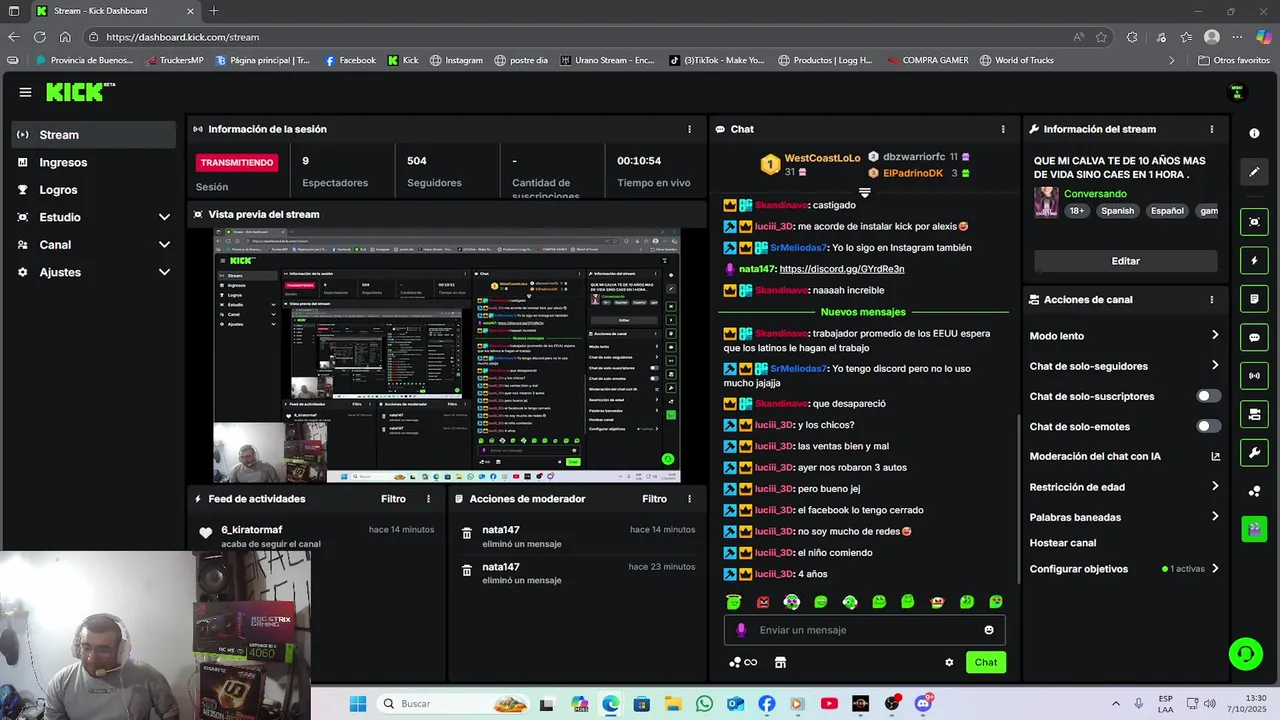1280x720 pixels.
Task: Click the Conversando category link
Action: pyautogui.click(x=1095, y=194)
